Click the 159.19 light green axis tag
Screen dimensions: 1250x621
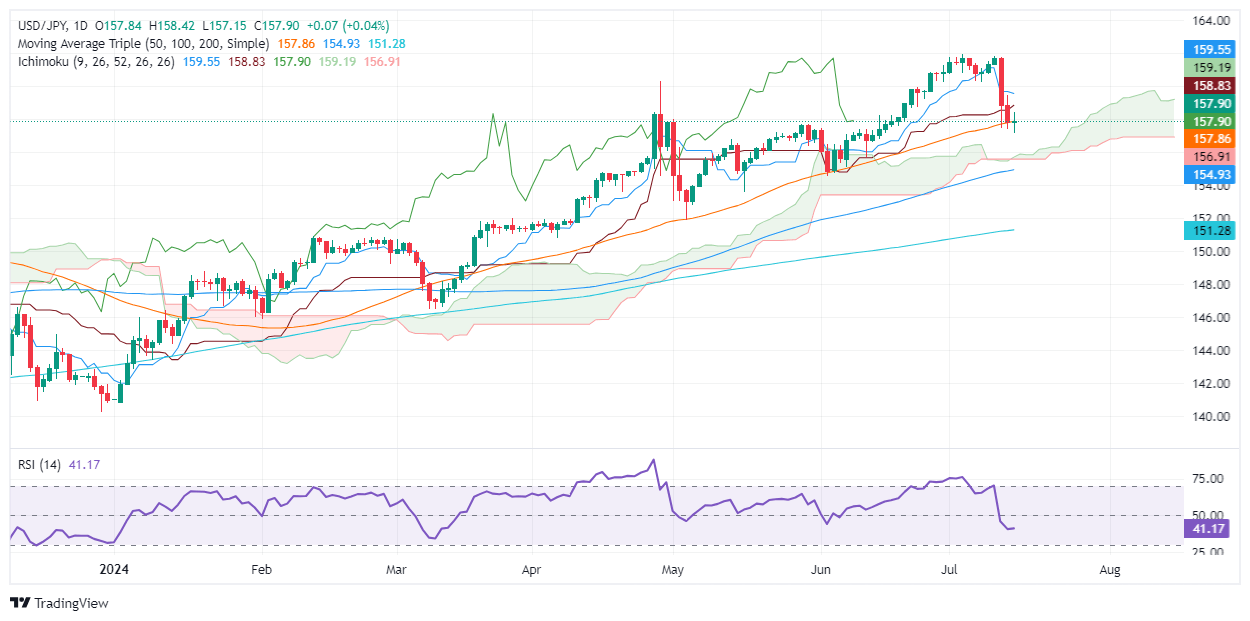[1214, 67]
